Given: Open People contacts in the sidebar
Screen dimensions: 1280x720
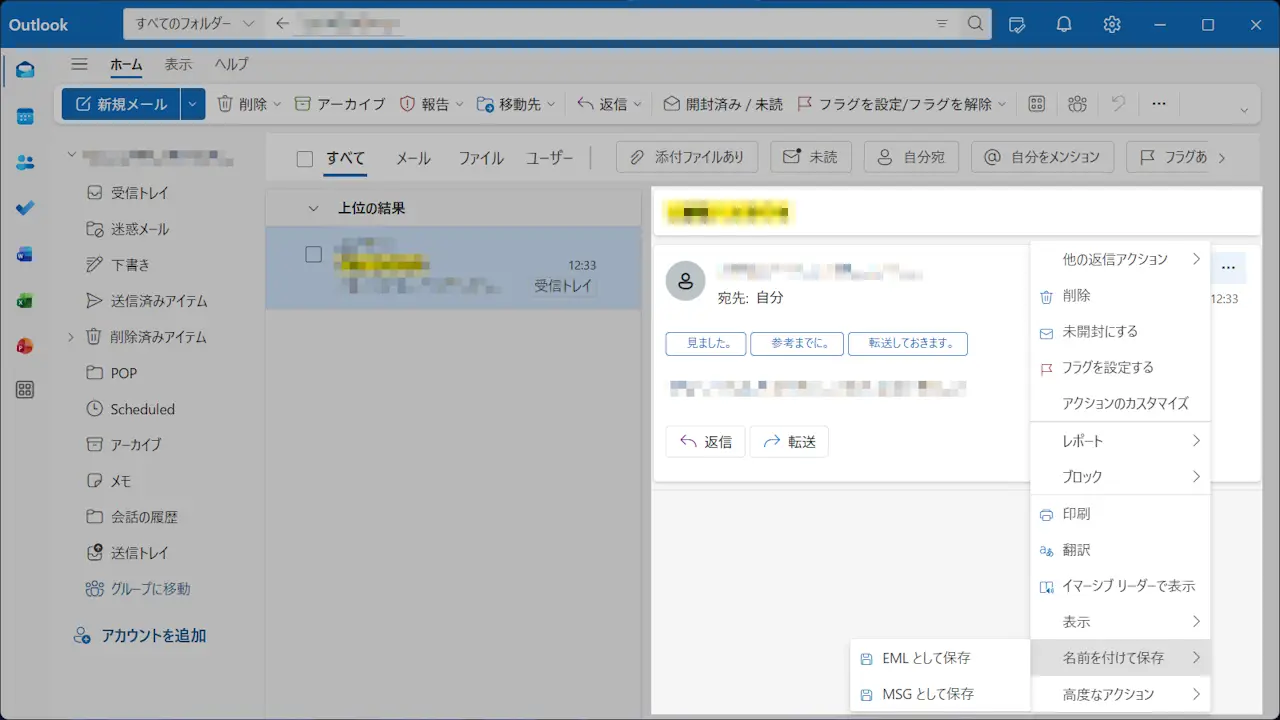Looking at the screenshot, I should (25, 163).
